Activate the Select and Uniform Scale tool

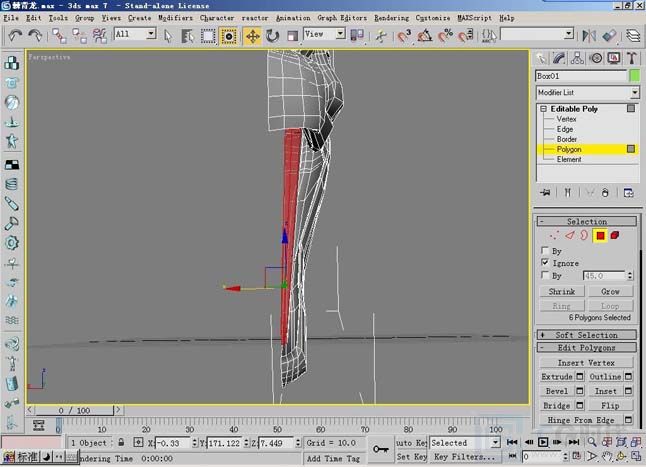(x=293, y=36)
